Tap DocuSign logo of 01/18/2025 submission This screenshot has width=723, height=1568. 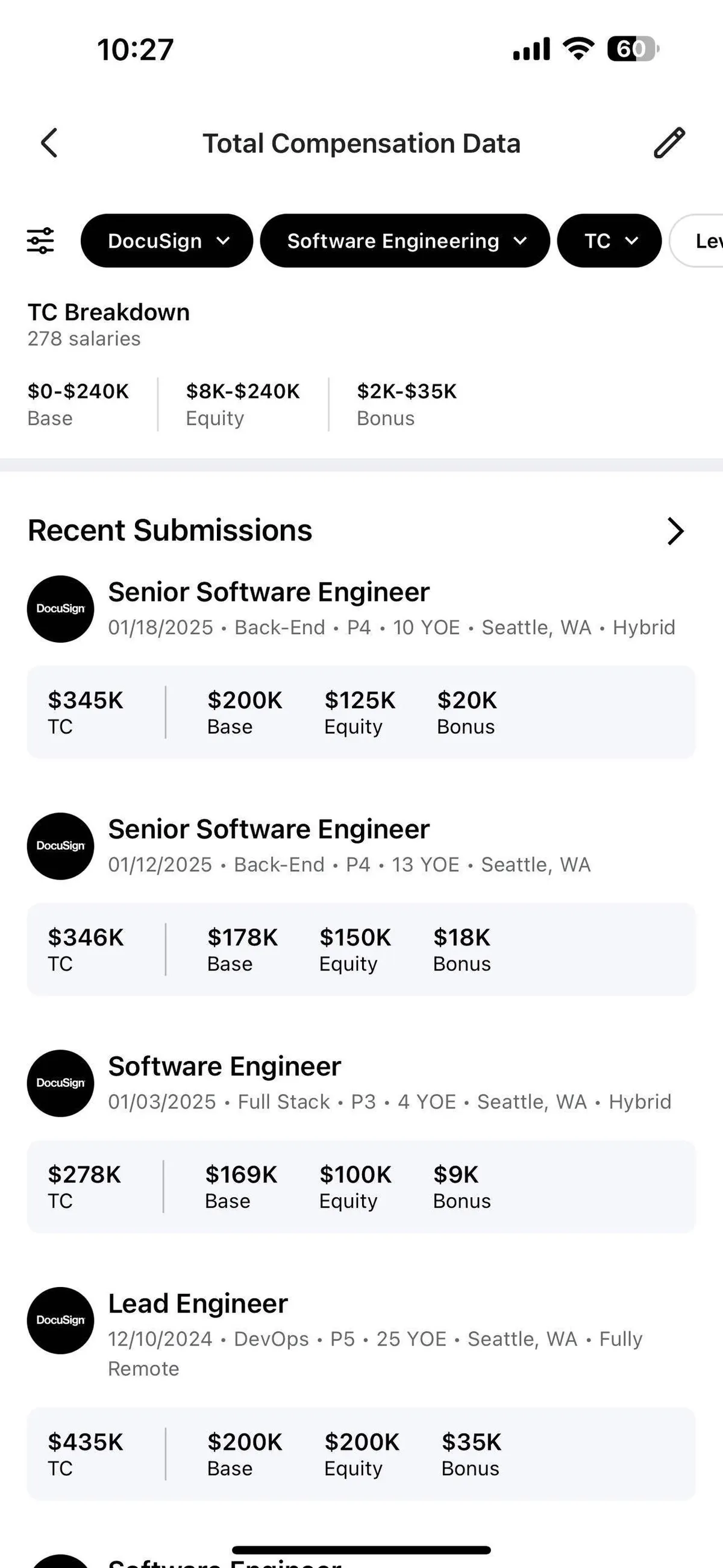pyautogui.click(x=60, y=609)
